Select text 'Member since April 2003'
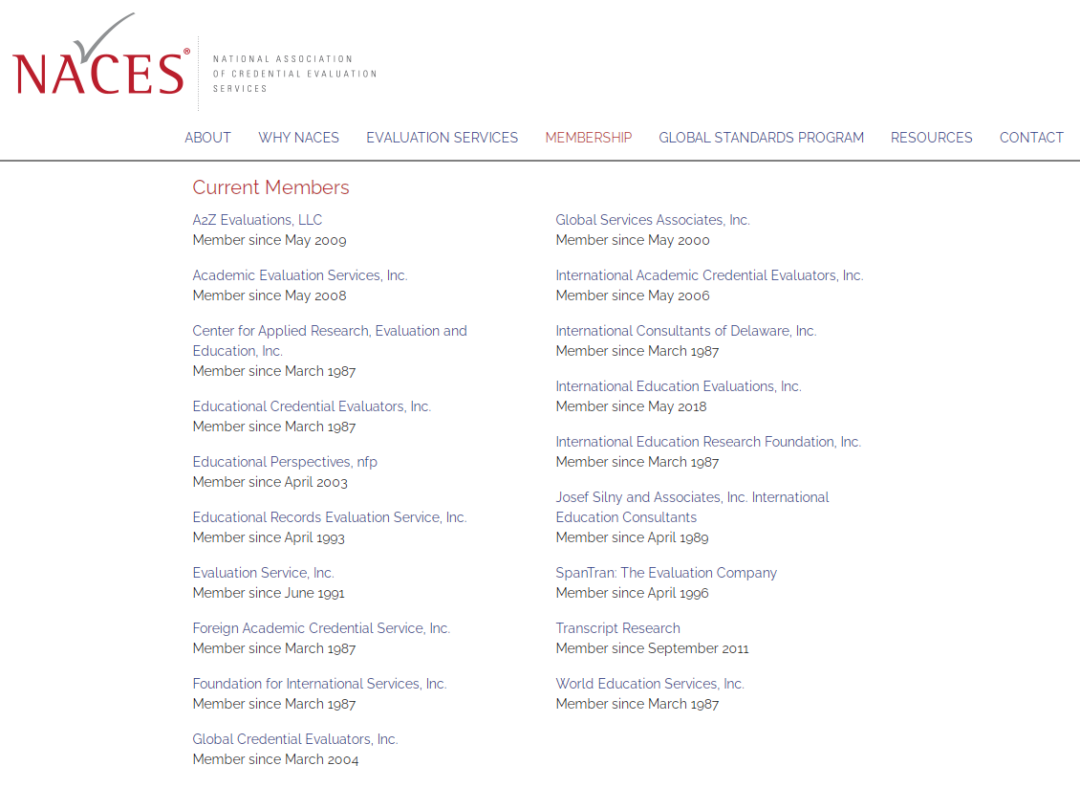Viewport: 1080px width, 788px height. point(270,482)
